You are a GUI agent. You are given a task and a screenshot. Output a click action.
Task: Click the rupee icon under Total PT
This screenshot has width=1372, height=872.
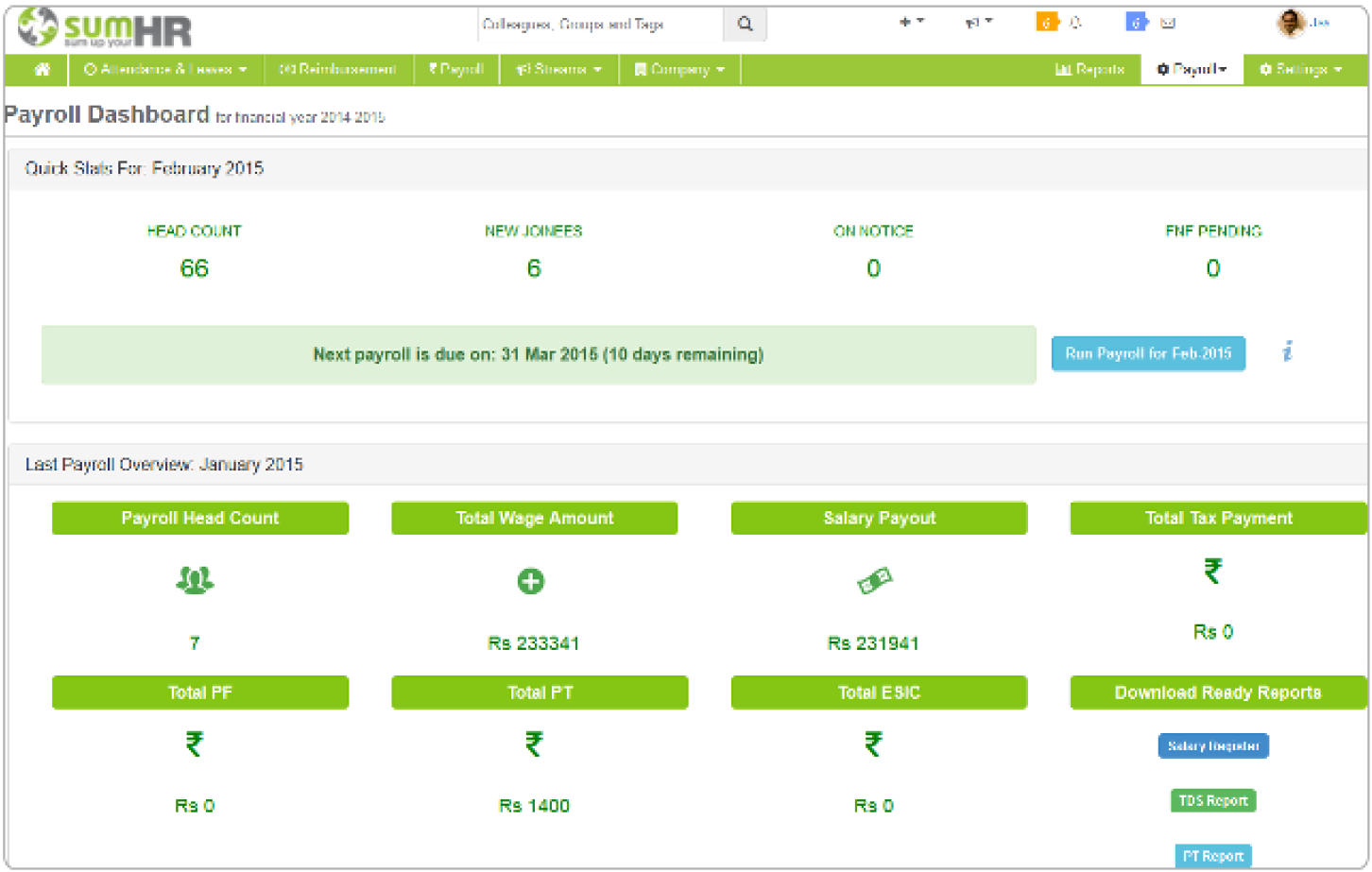tap(534, 744)
